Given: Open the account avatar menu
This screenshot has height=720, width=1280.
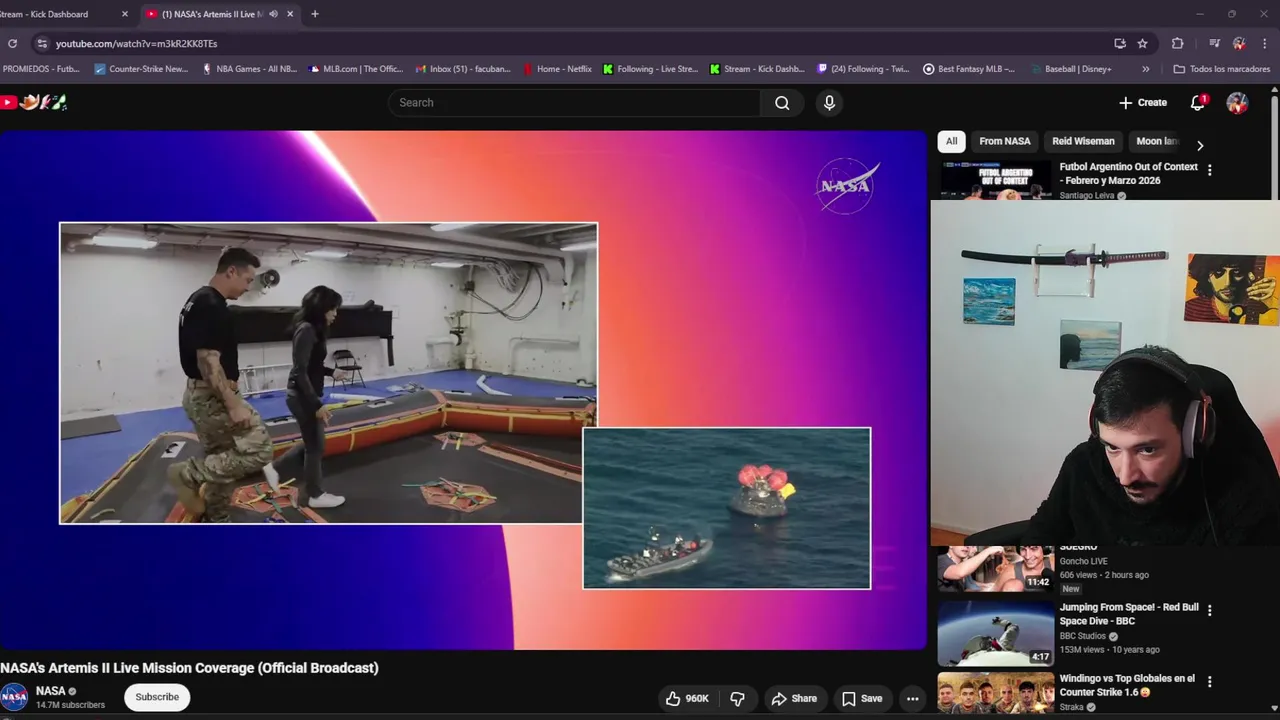Looking at the screenshot, I should (x=1237, y=103).
